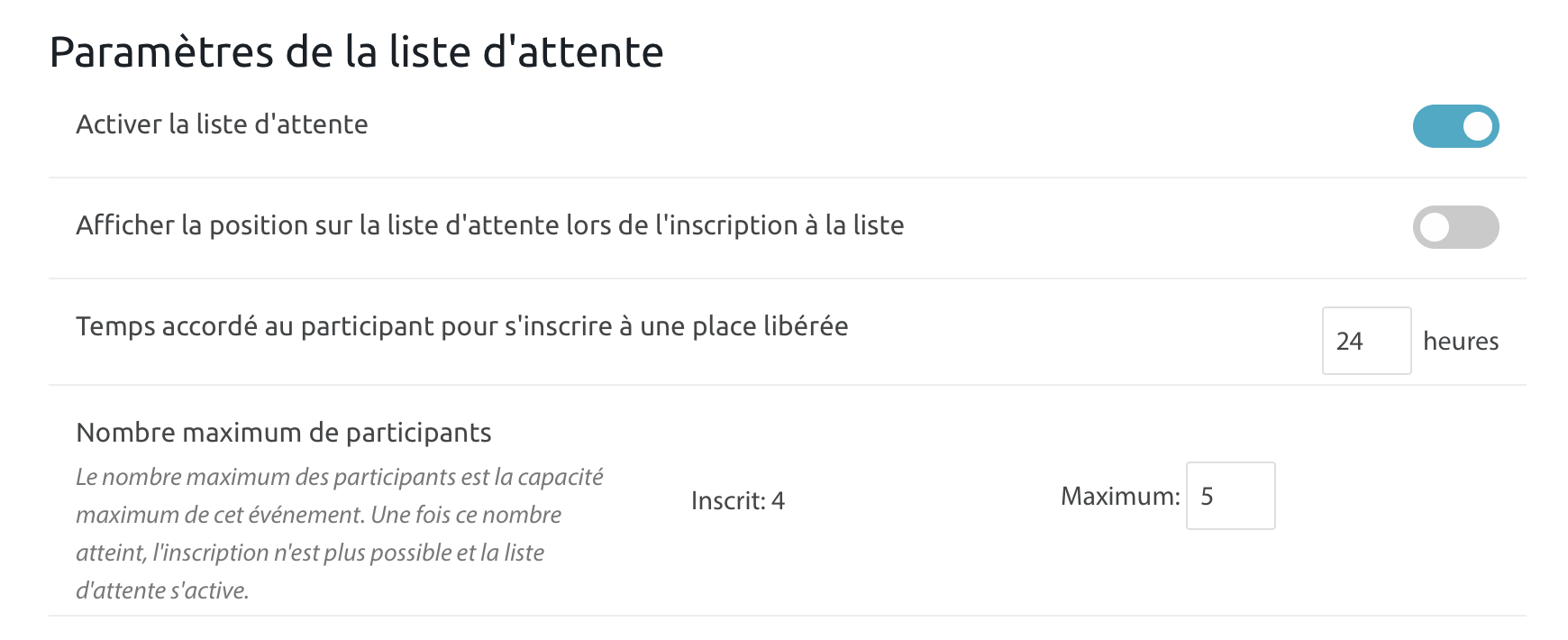The image size is (1568, 640).
Task: Click the italic line starting "Le nombre maximum"
Action: (339, 477)
